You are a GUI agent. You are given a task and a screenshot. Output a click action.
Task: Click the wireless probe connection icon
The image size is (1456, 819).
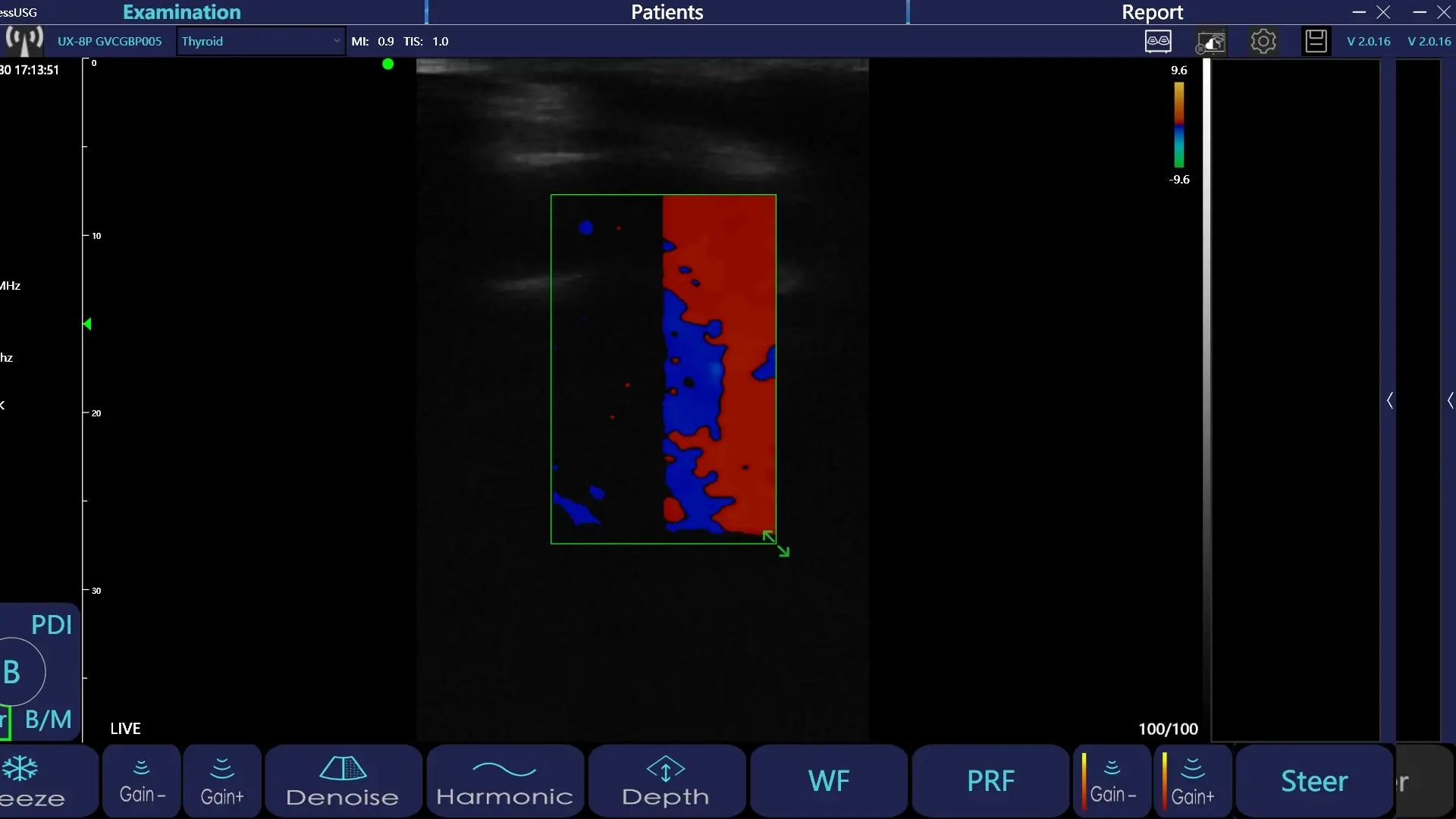coord(24,41)
